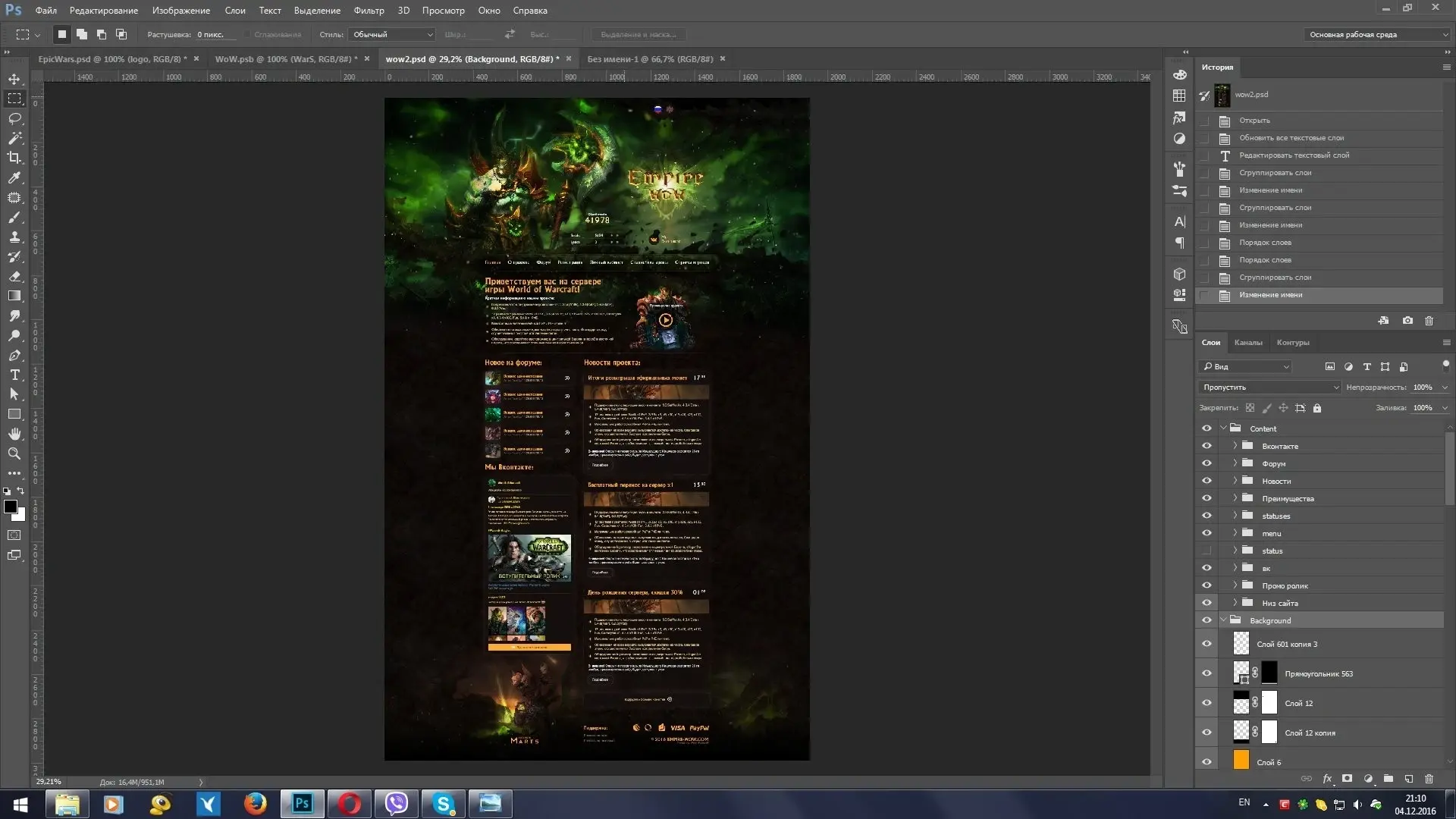Select the Rectangle shape tool
1456x819 pixels.
coord(14,414)
